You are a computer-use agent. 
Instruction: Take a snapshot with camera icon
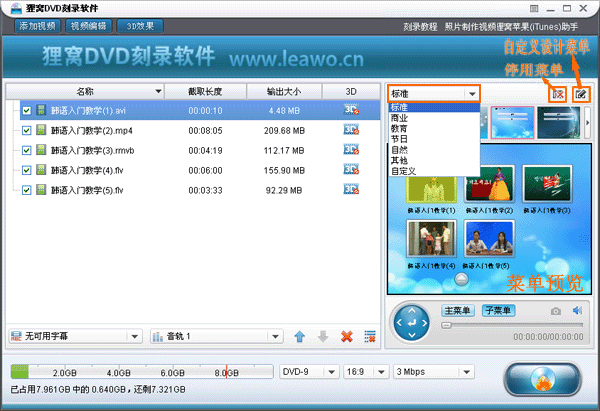pos(556,311)
